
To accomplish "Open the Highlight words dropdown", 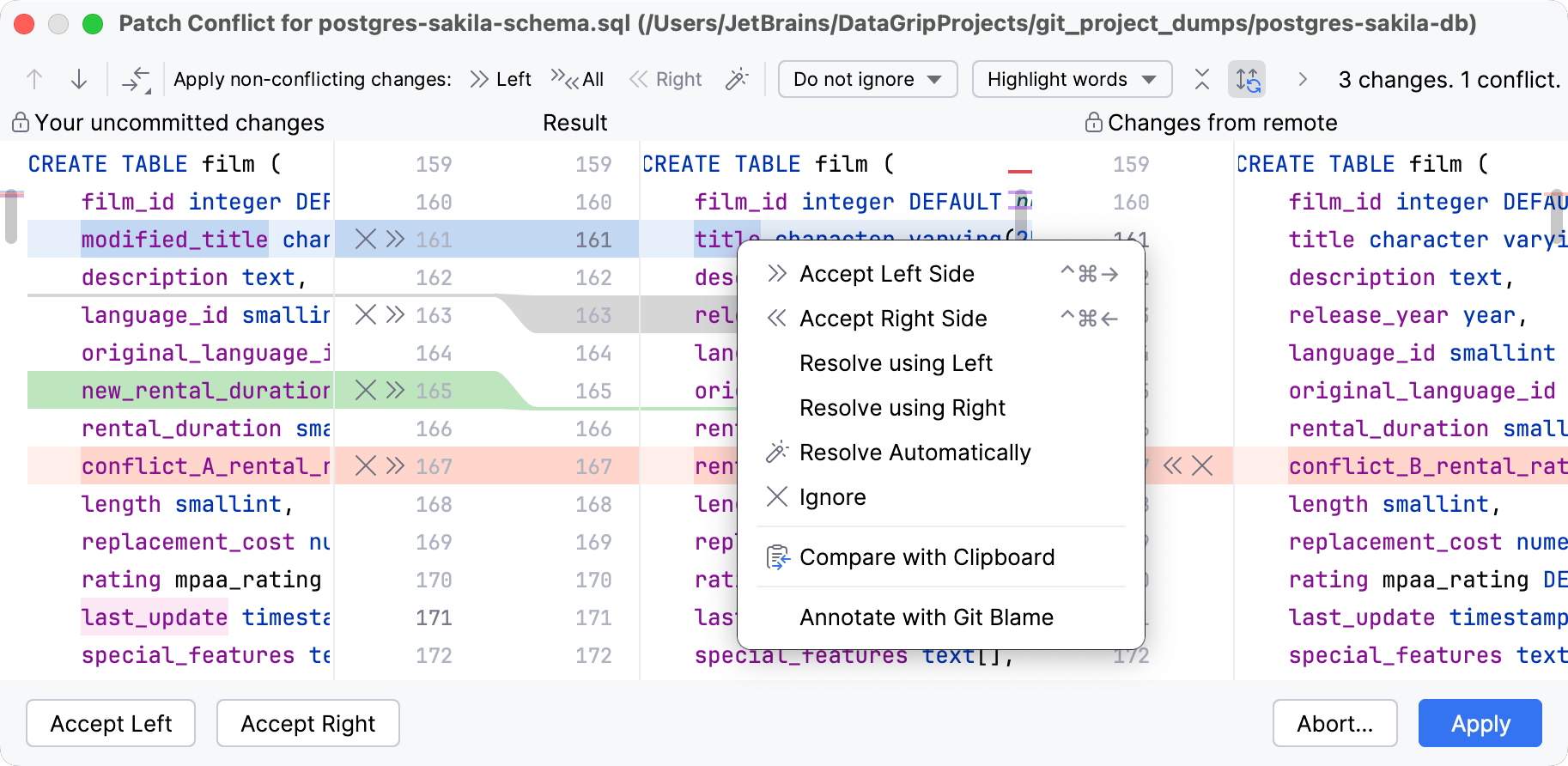I will [x=1072, y=80].
